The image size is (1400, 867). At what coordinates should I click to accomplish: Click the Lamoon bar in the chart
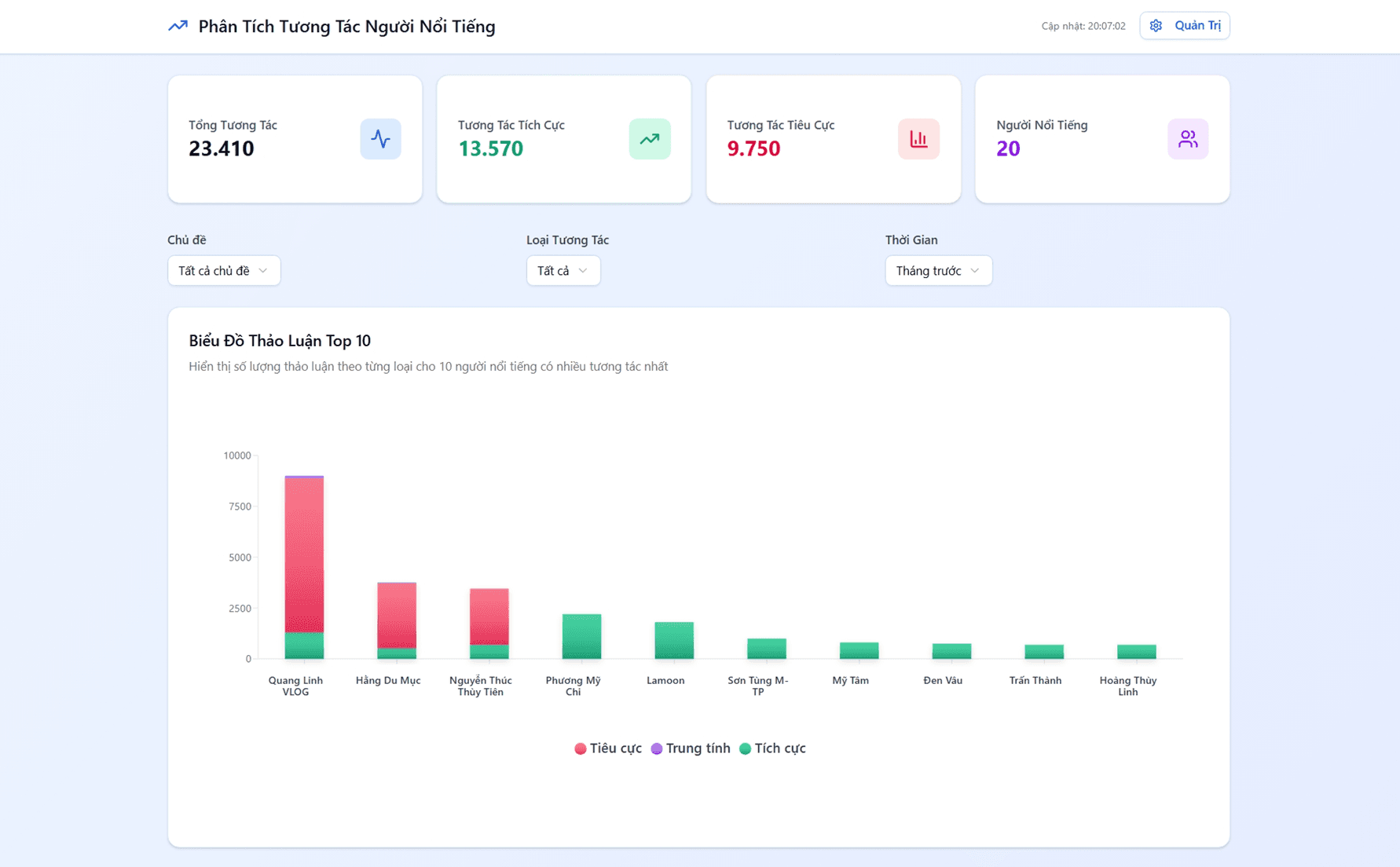pos(673,640)
